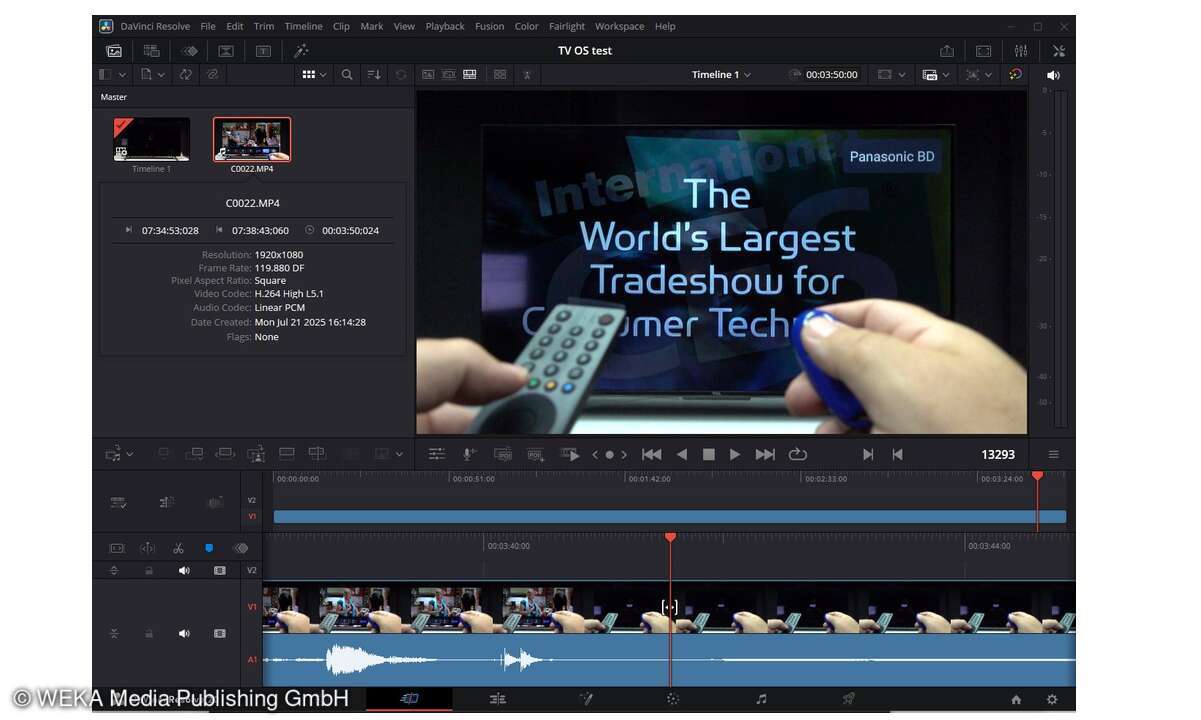Toggle V2 track video visibility

(x=220, y=570)
